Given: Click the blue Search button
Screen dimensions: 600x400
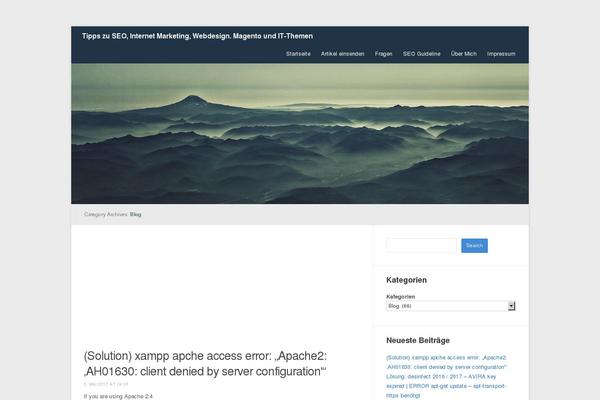Looking at the screenshot, I should pyautogui.click(x=474, y=246).
